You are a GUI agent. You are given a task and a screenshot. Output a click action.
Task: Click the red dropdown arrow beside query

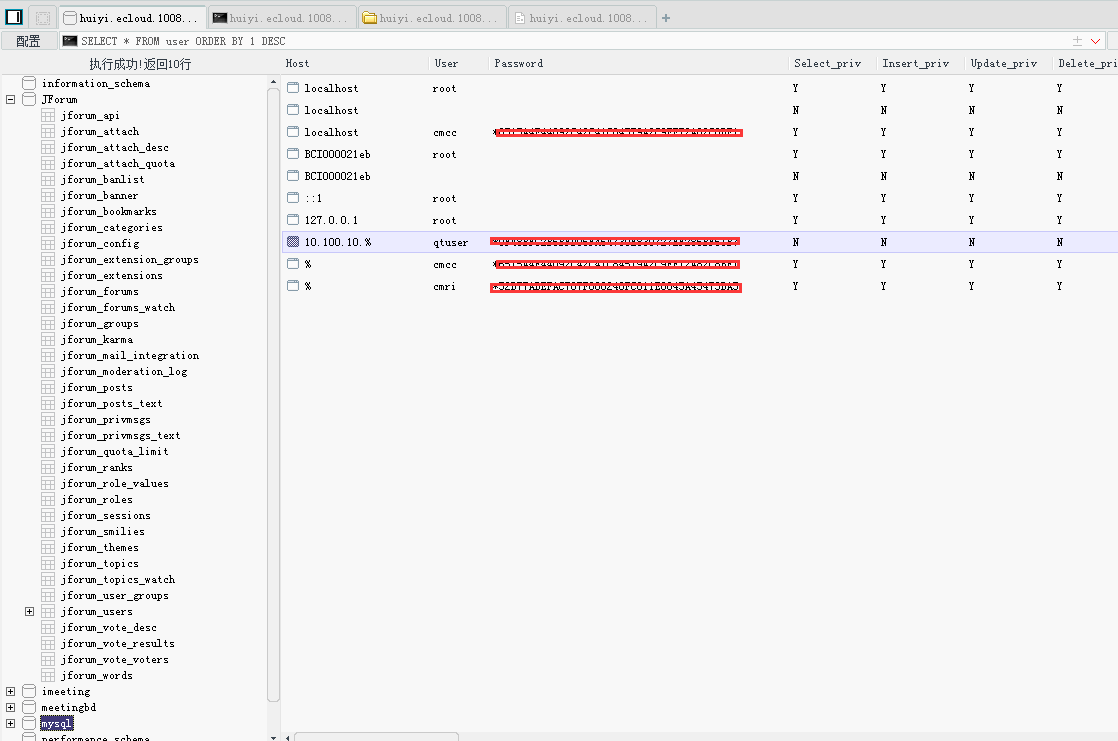click(x=1095, y=41)
